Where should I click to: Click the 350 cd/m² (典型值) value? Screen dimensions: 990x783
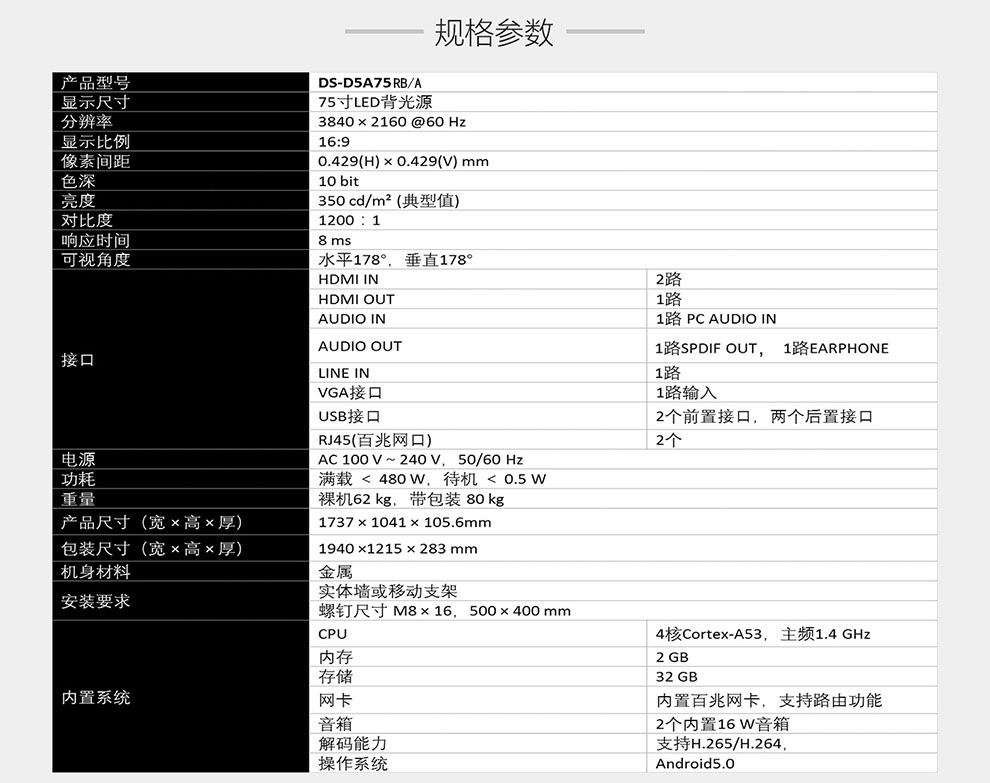(x=389, y=201)
